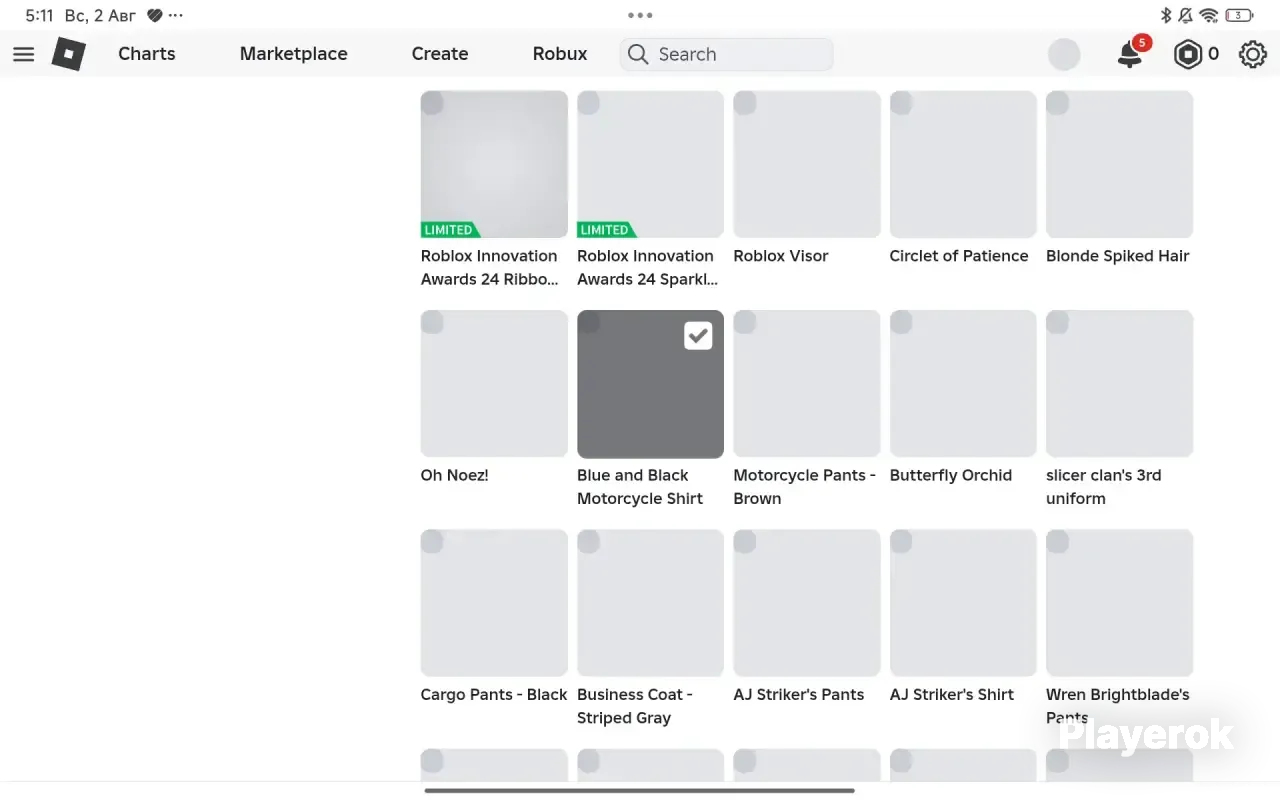Tap the magnifying glass search icon
Image resolution: width=1280 pixels, height=800 pixels.
(638, 54)
